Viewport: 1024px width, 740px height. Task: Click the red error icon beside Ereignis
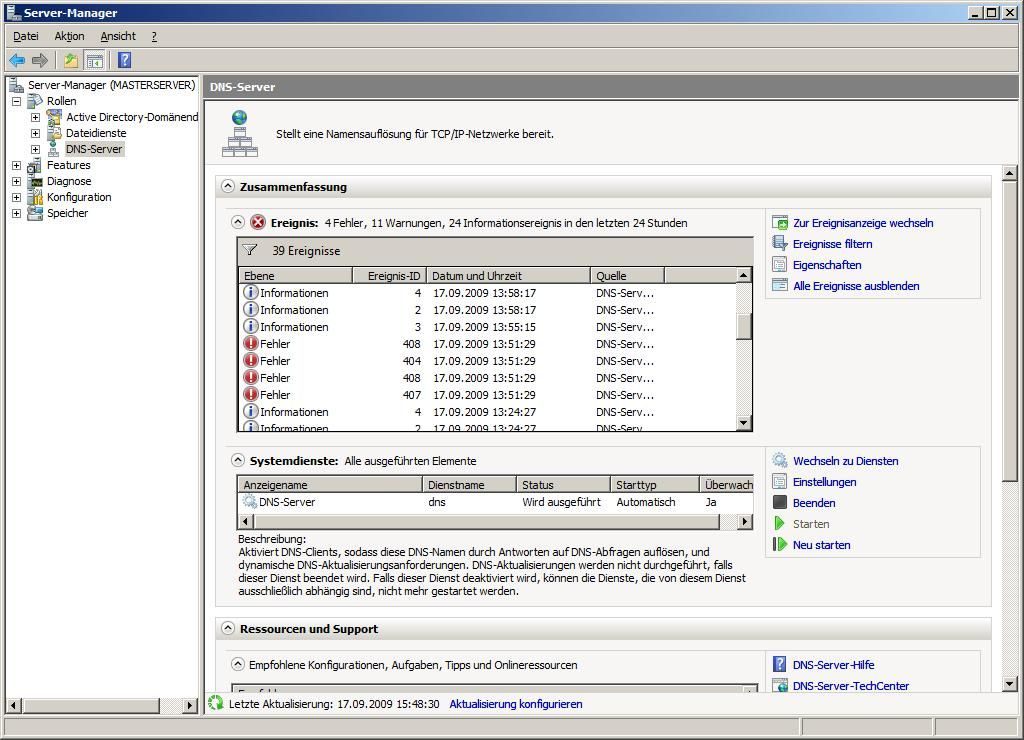click(x=258, y=222)
